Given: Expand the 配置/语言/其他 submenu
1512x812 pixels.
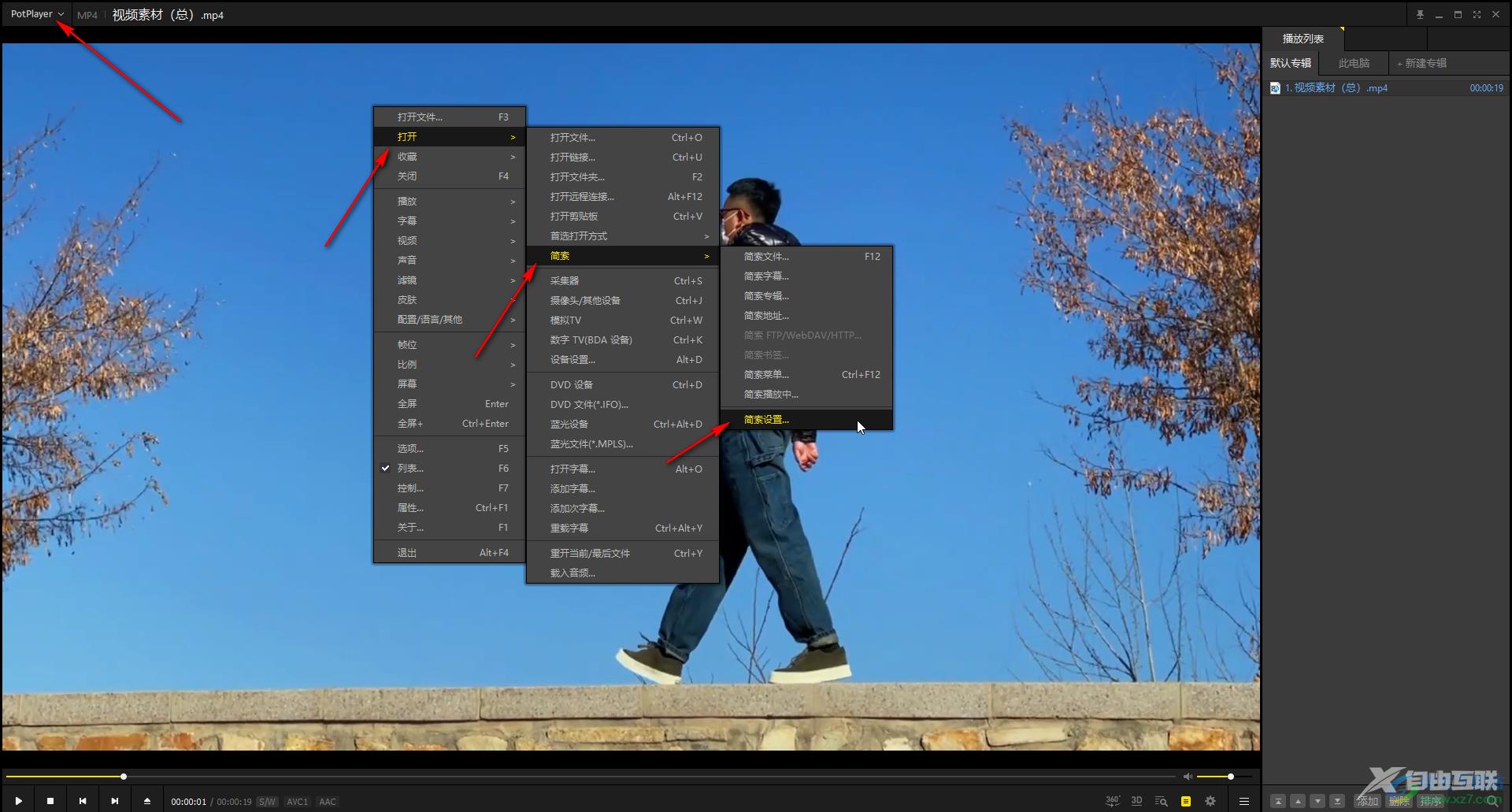Looking at the screenshot, I should (450, 320).
